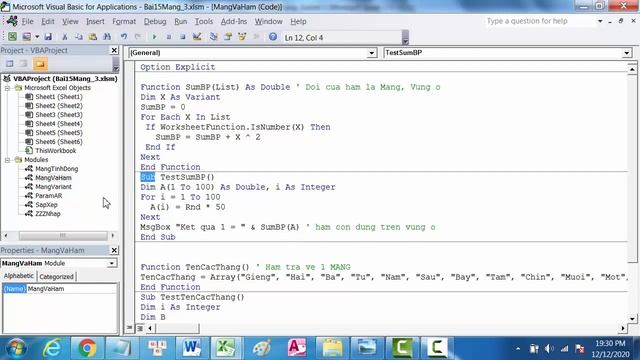Select the MangTinhDong module
Viewport: 640px width, 360px height.
coord(56,169)
